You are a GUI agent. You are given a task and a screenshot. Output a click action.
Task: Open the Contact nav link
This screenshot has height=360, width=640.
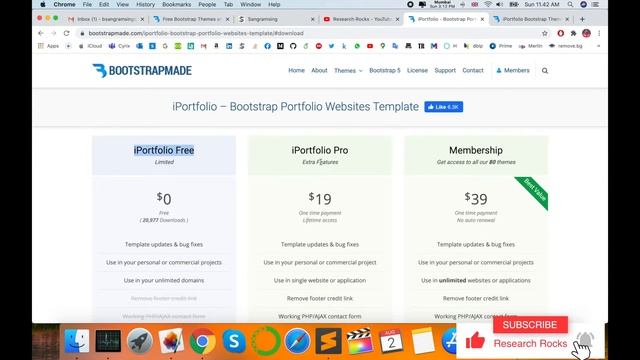click(473, 71)
